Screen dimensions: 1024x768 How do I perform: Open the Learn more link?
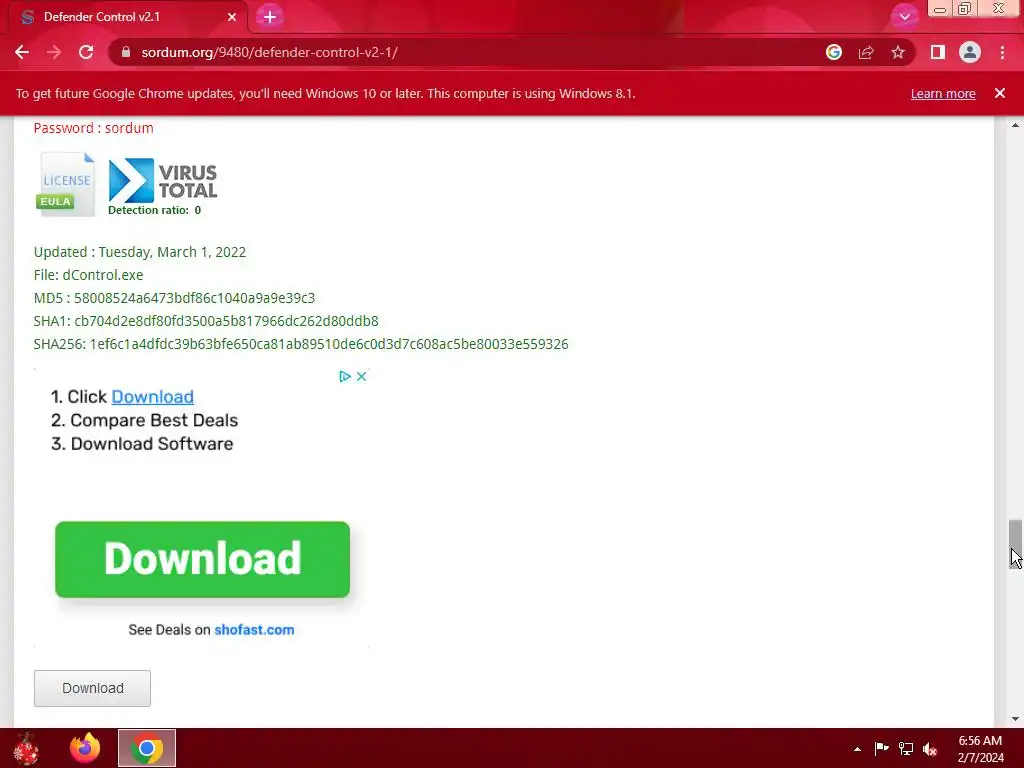click(x=943, y=93)
